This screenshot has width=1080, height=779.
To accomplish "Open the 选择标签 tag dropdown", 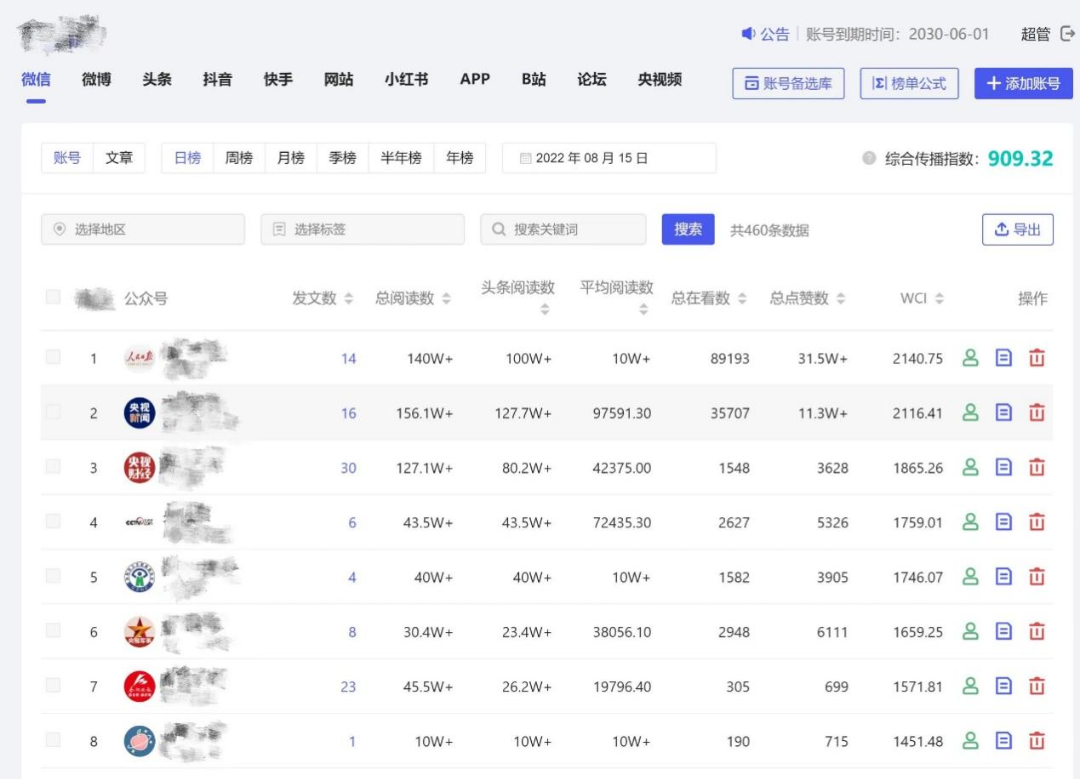I will tap(360, 229).
